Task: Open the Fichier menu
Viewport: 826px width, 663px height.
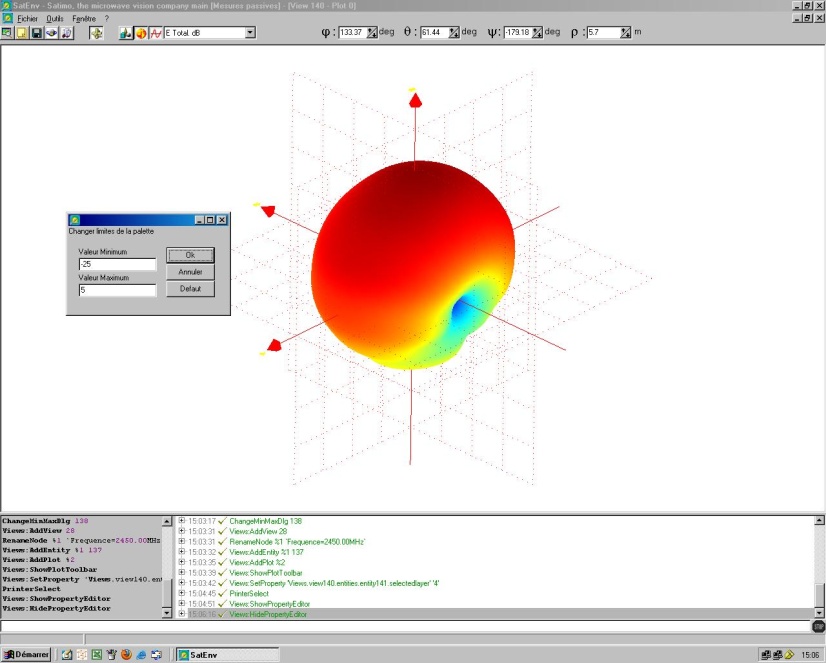Action: click(x=27, y=19)
